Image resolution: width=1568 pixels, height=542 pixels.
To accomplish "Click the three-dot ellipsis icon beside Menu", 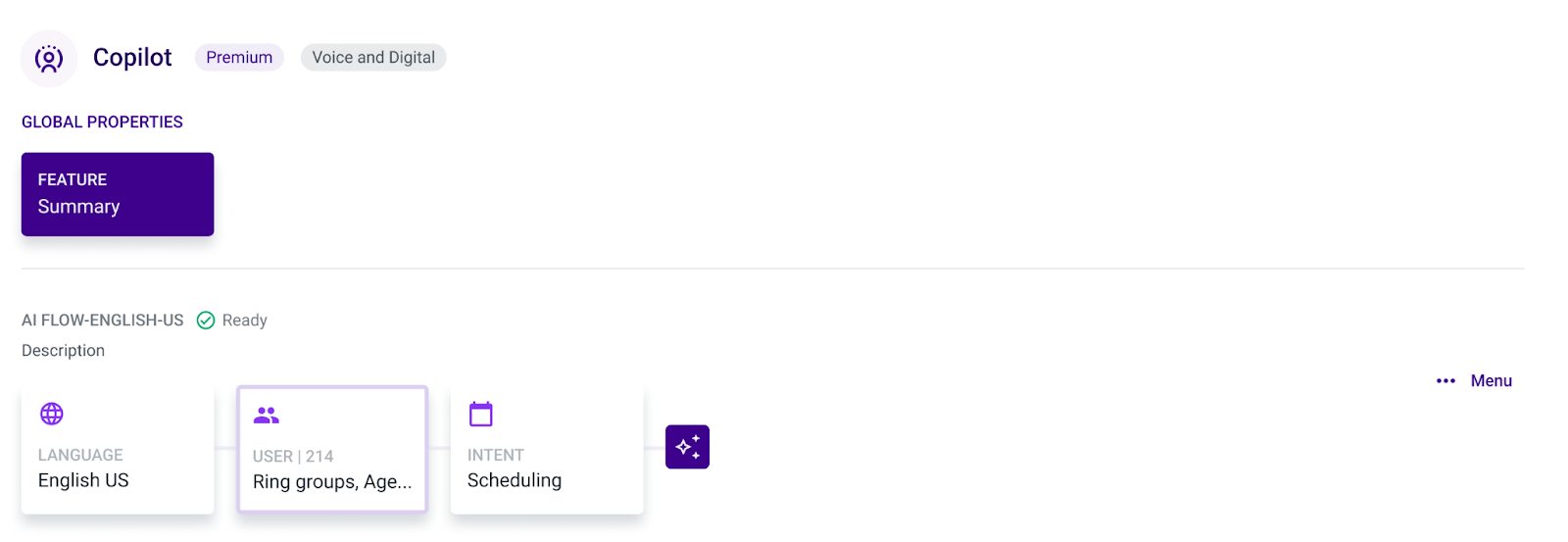I will [1445, 381].
